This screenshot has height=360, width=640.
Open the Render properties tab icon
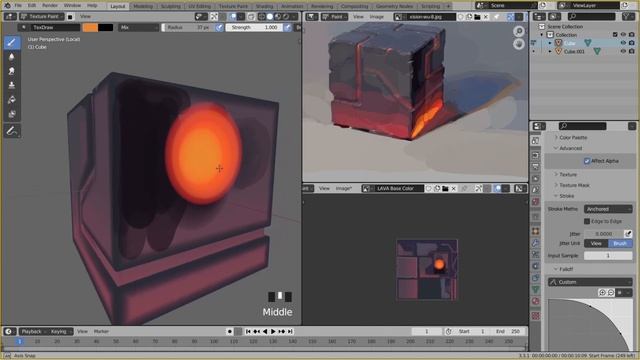[536, 156]
